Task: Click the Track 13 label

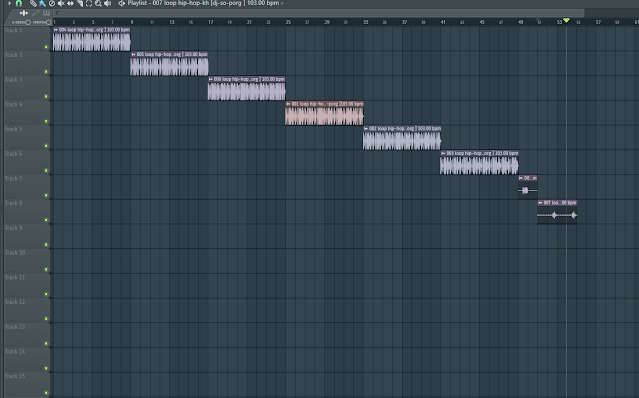Action: pos(15,327)
